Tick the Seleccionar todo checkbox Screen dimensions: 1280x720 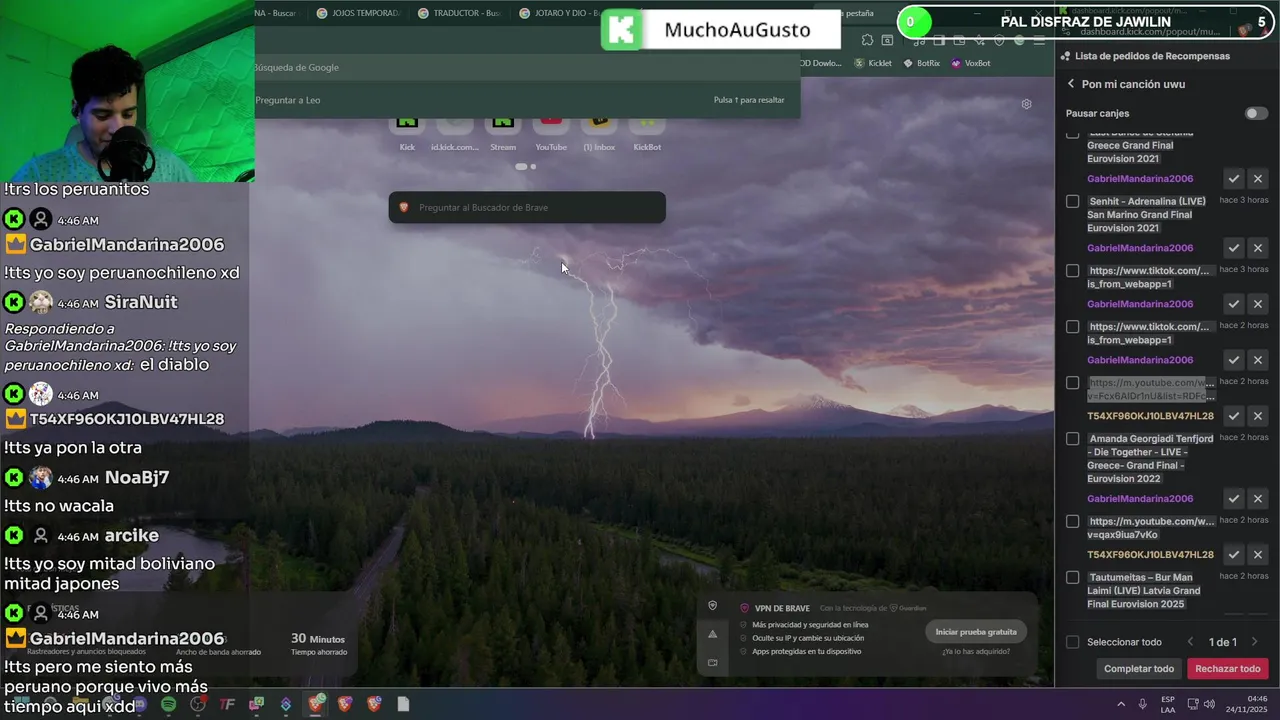pos(1072,642)
